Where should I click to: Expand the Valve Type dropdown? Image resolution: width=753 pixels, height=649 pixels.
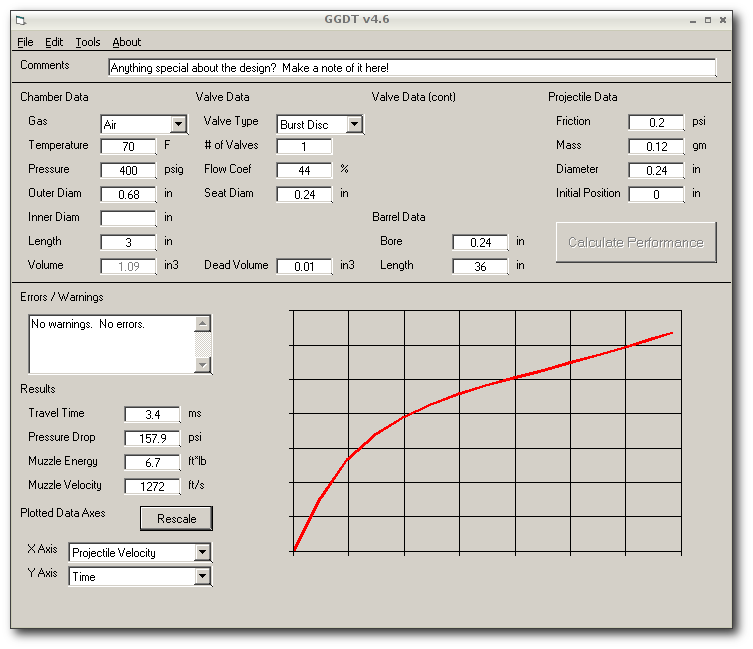[x=354, y=125]
